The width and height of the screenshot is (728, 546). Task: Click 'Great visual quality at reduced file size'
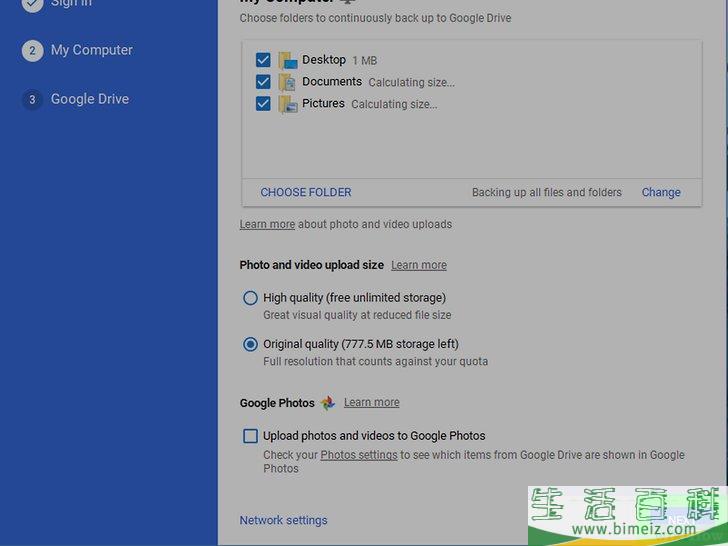tap(357, 315)
